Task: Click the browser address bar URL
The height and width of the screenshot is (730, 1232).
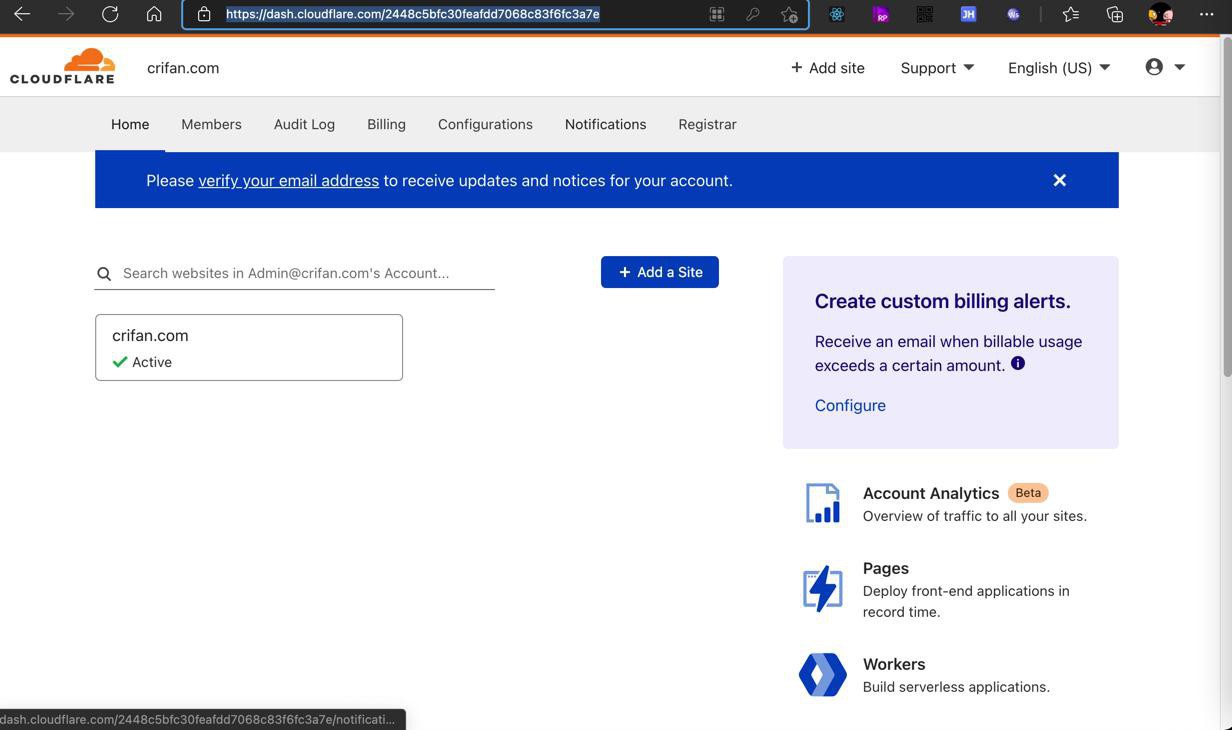Action: coord(412,14)
